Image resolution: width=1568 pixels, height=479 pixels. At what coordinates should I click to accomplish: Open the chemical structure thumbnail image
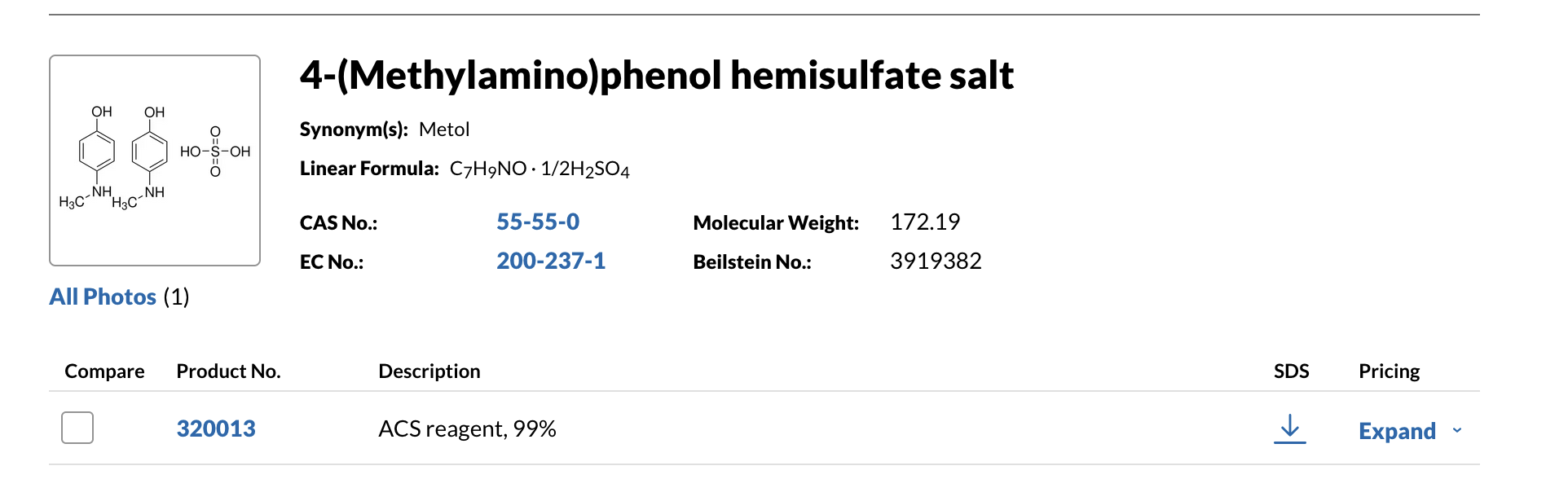click(x=155, y=160)
